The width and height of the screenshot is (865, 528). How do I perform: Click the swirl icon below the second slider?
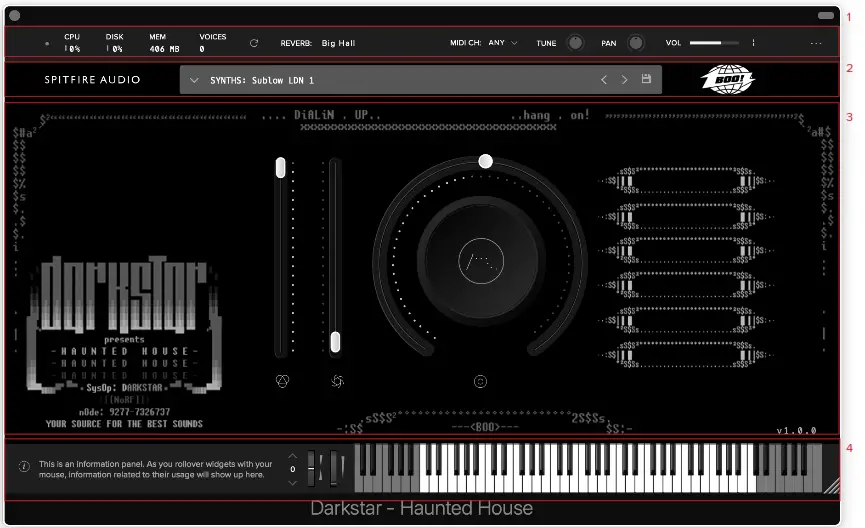point(338,381)
